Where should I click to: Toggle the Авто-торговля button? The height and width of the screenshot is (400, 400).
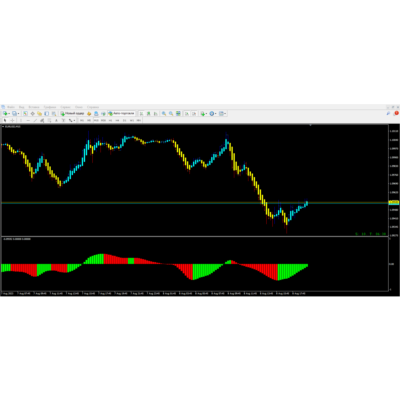(122, 114)
